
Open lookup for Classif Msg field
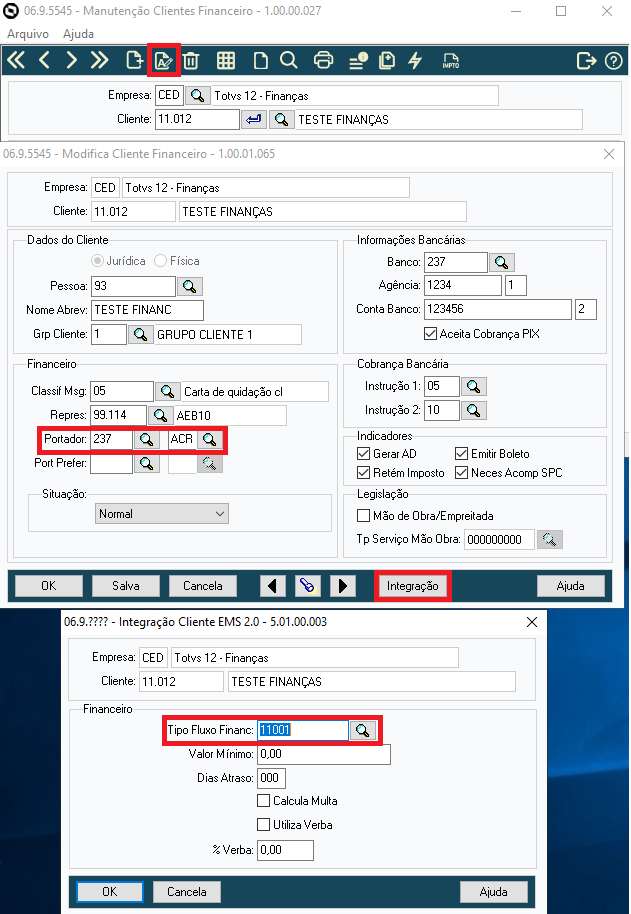point(167,391)
